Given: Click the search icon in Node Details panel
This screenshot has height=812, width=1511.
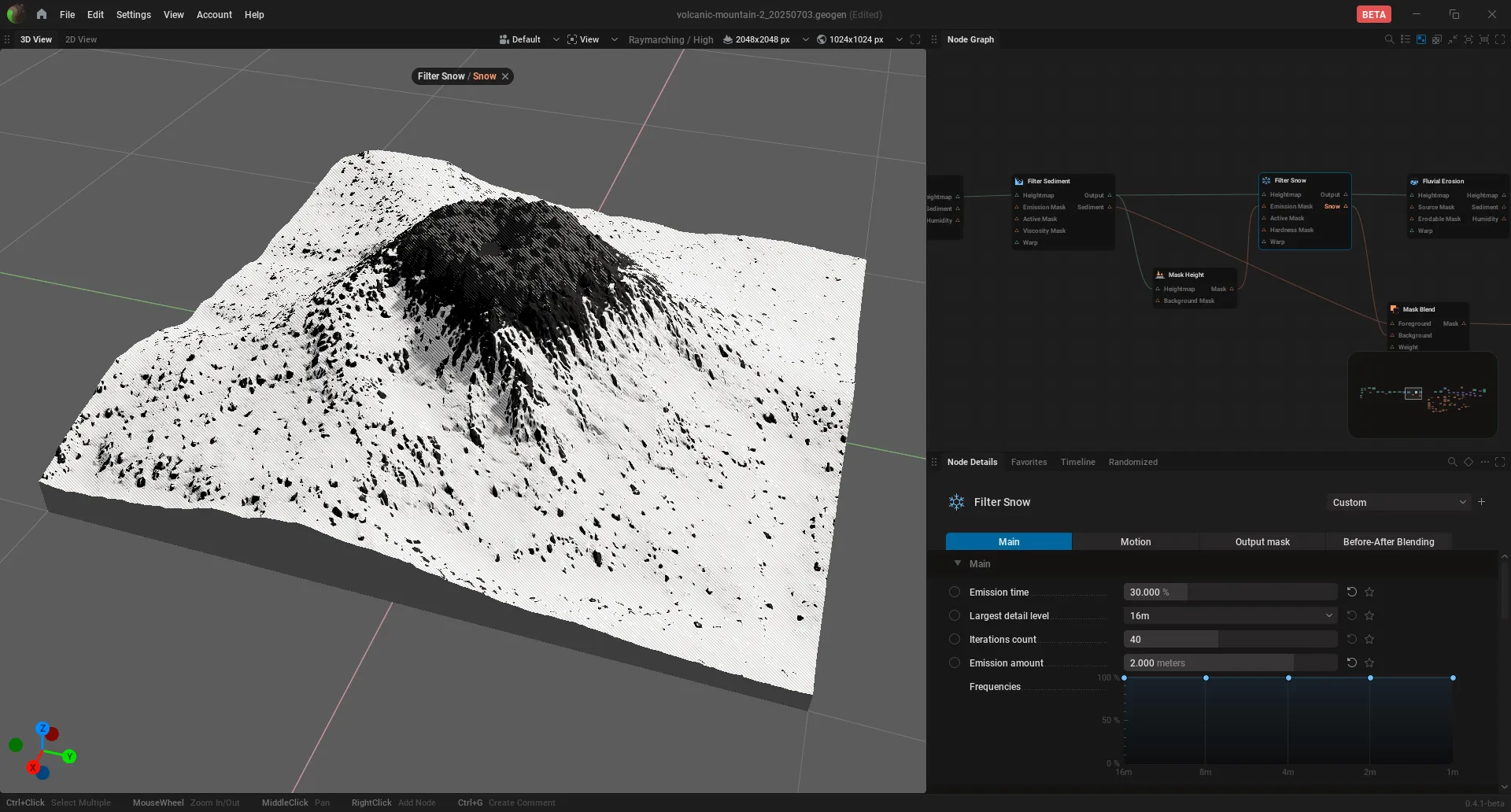Looking at the screenshot, I should [x=1452, y=462].
